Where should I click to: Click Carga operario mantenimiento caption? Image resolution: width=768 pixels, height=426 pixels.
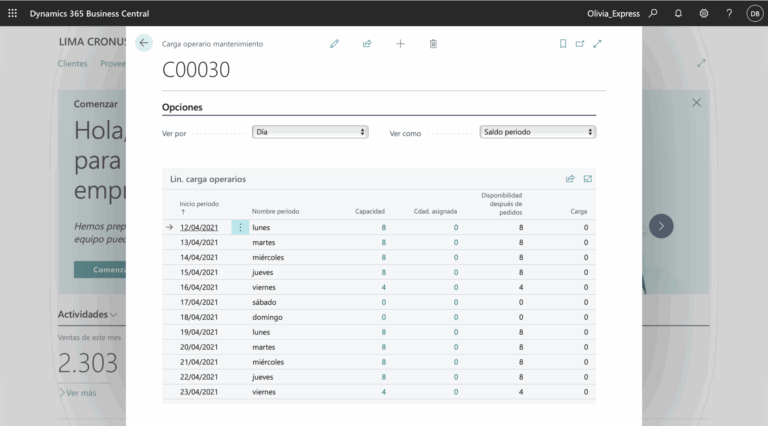pyautogui.click(x=213, y=44)
